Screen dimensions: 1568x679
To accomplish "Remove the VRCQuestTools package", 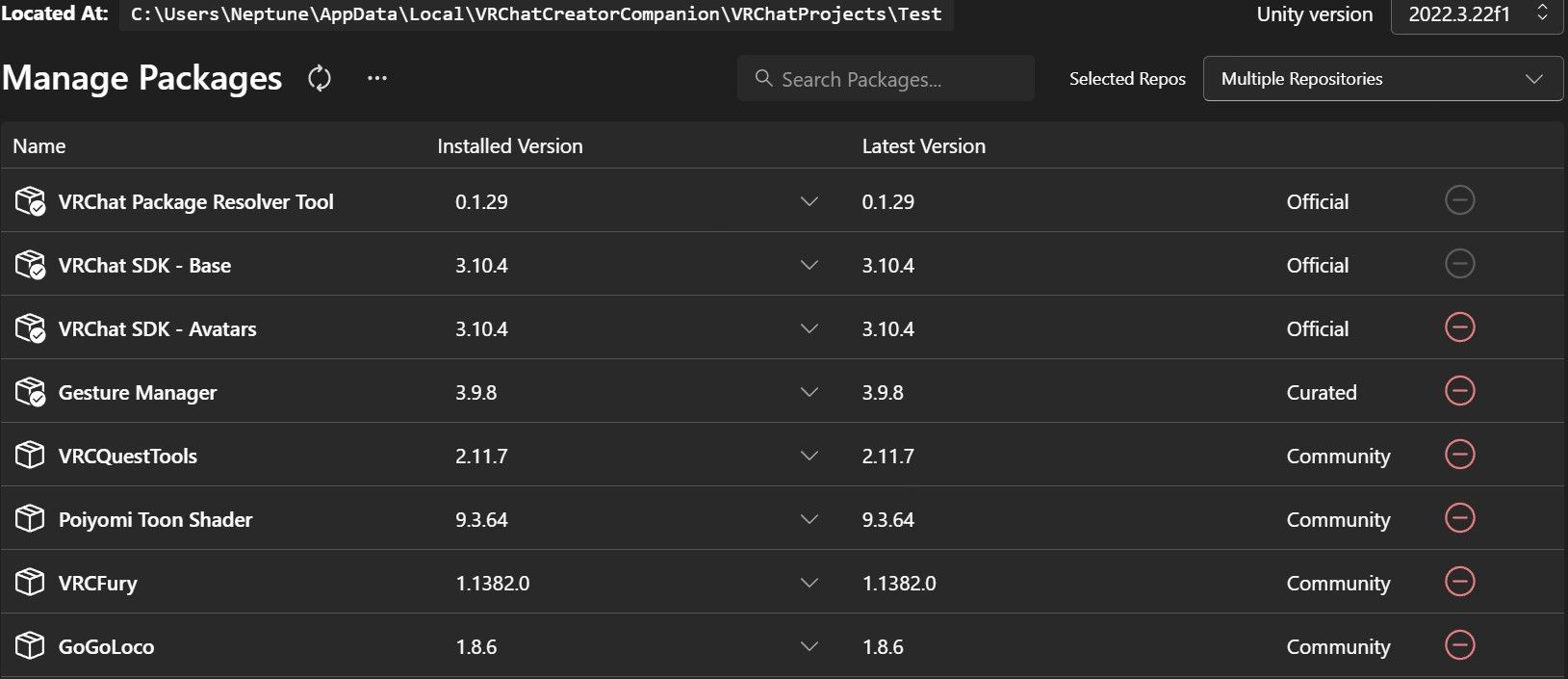I will coord(1460,455).
